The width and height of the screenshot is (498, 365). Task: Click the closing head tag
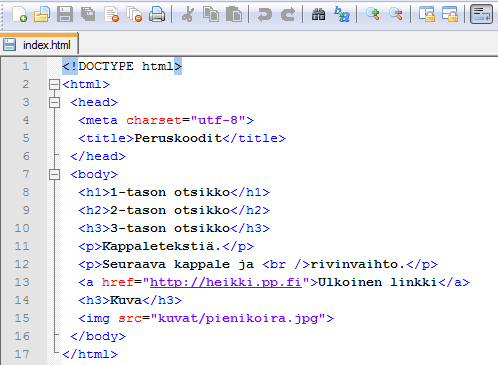point(98,156)
